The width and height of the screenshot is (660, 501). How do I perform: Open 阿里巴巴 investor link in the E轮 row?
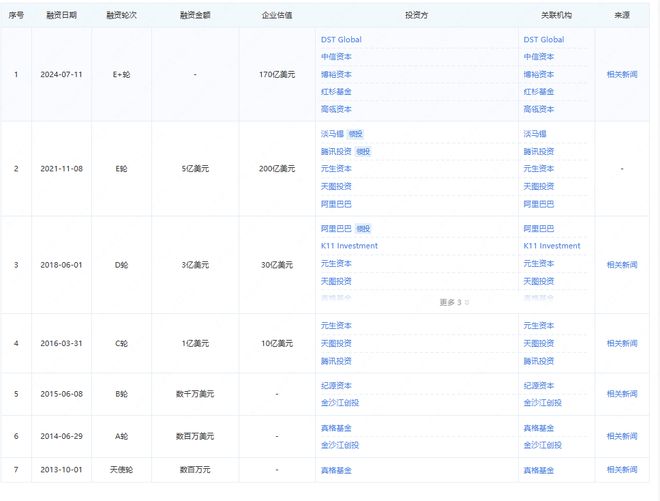[336, 204]
